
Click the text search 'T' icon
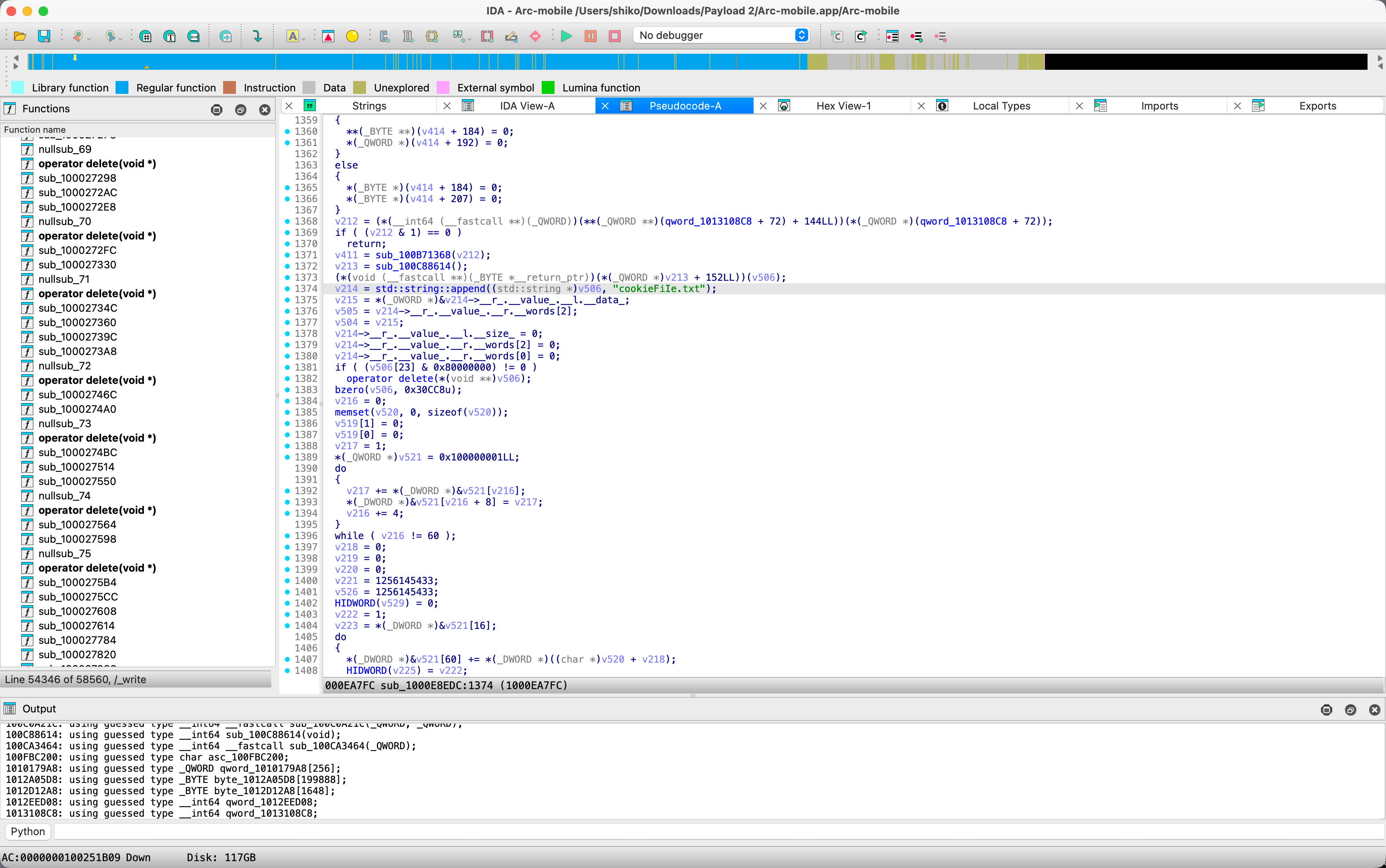click(x=169, y=36)
